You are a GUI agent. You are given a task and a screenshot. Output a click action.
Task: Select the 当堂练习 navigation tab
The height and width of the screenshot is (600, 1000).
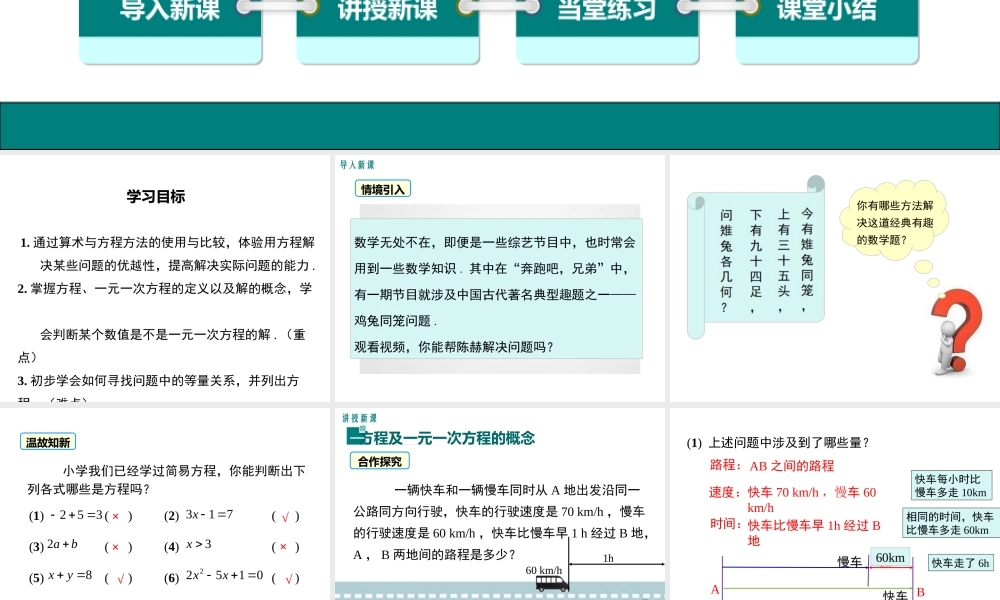607,31
